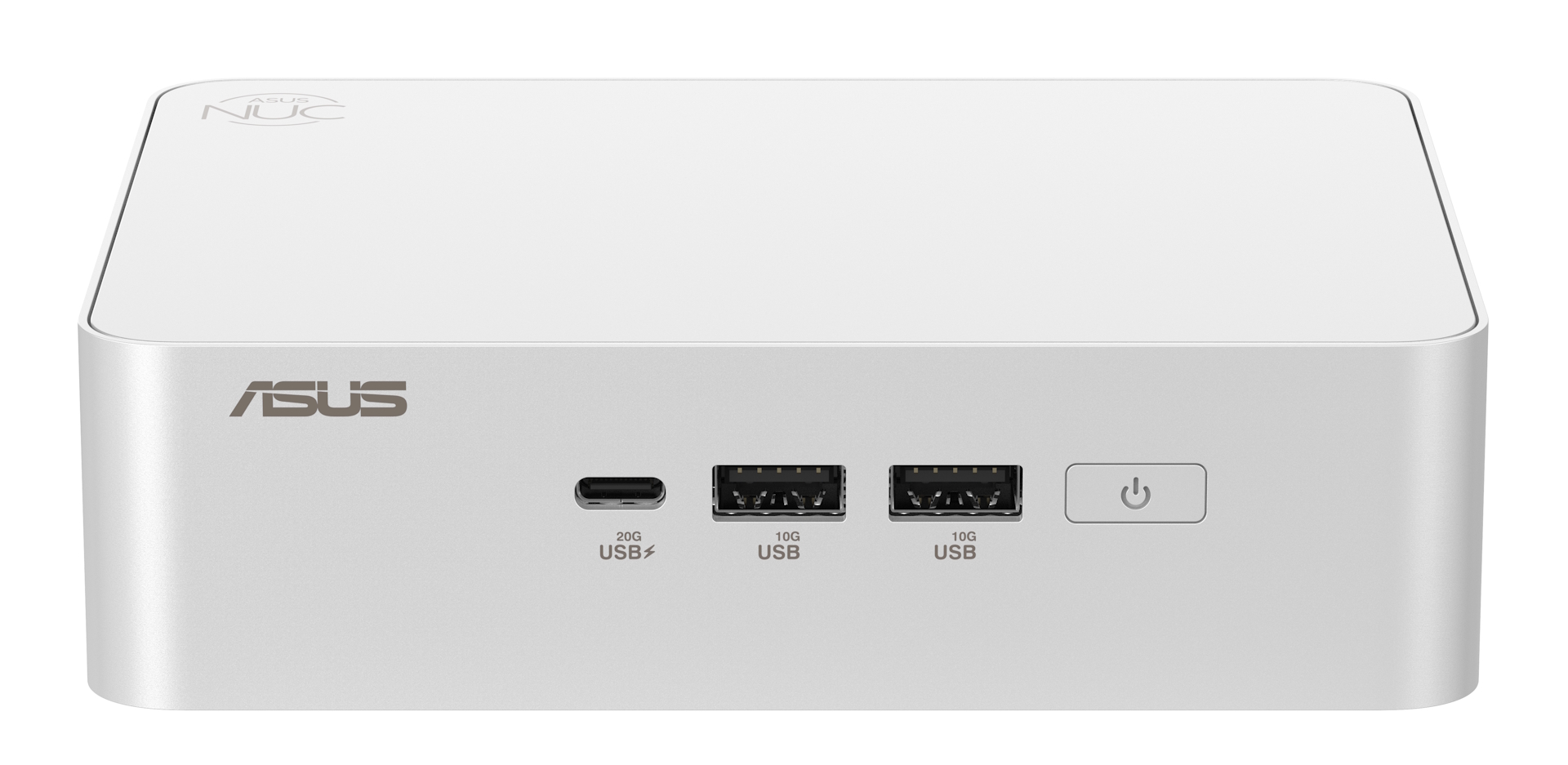Screen dimensions: 1568x765
Task: Click the USB label under the Type-C port
Action: 621,553
